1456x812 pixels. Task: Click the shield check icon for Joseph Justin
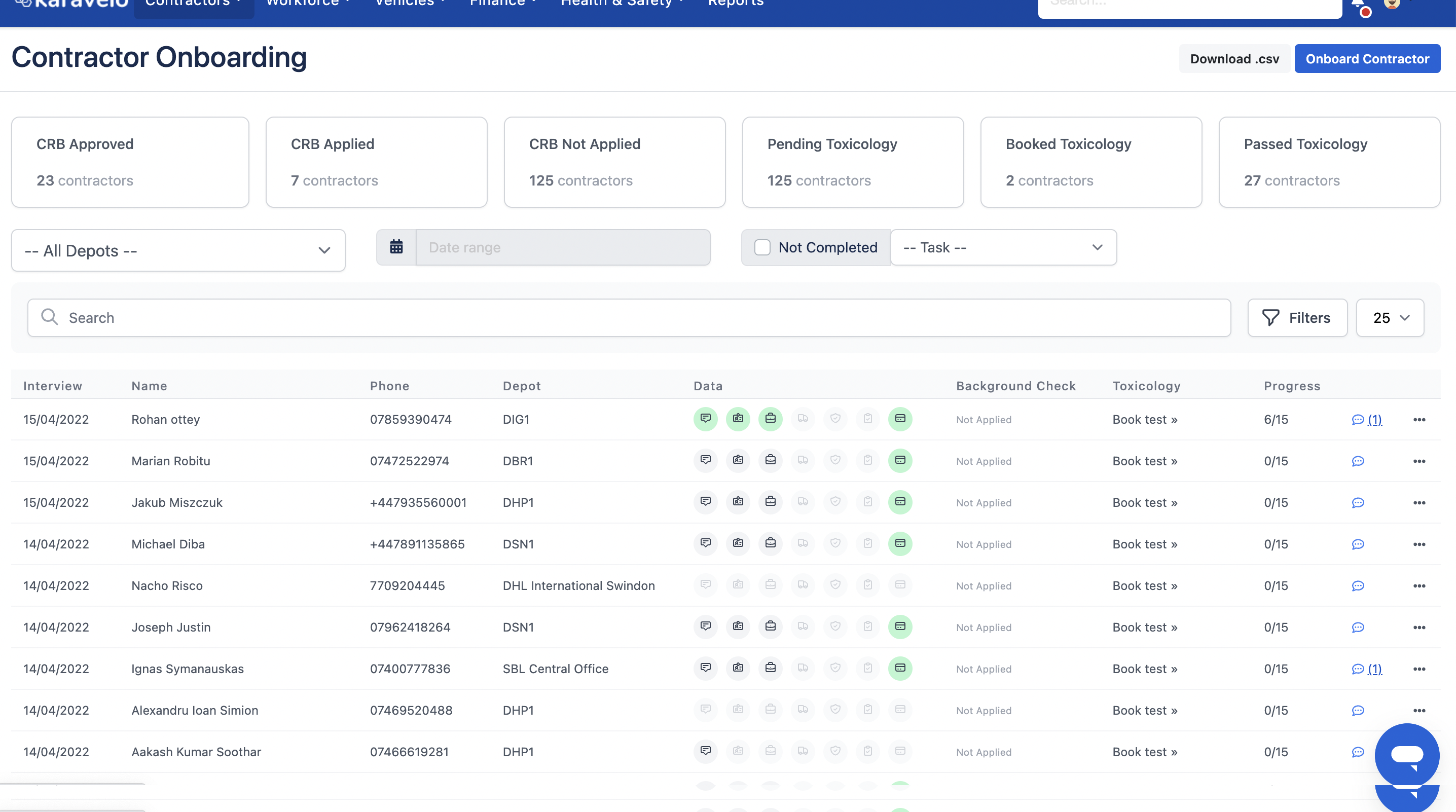(835, 626)
